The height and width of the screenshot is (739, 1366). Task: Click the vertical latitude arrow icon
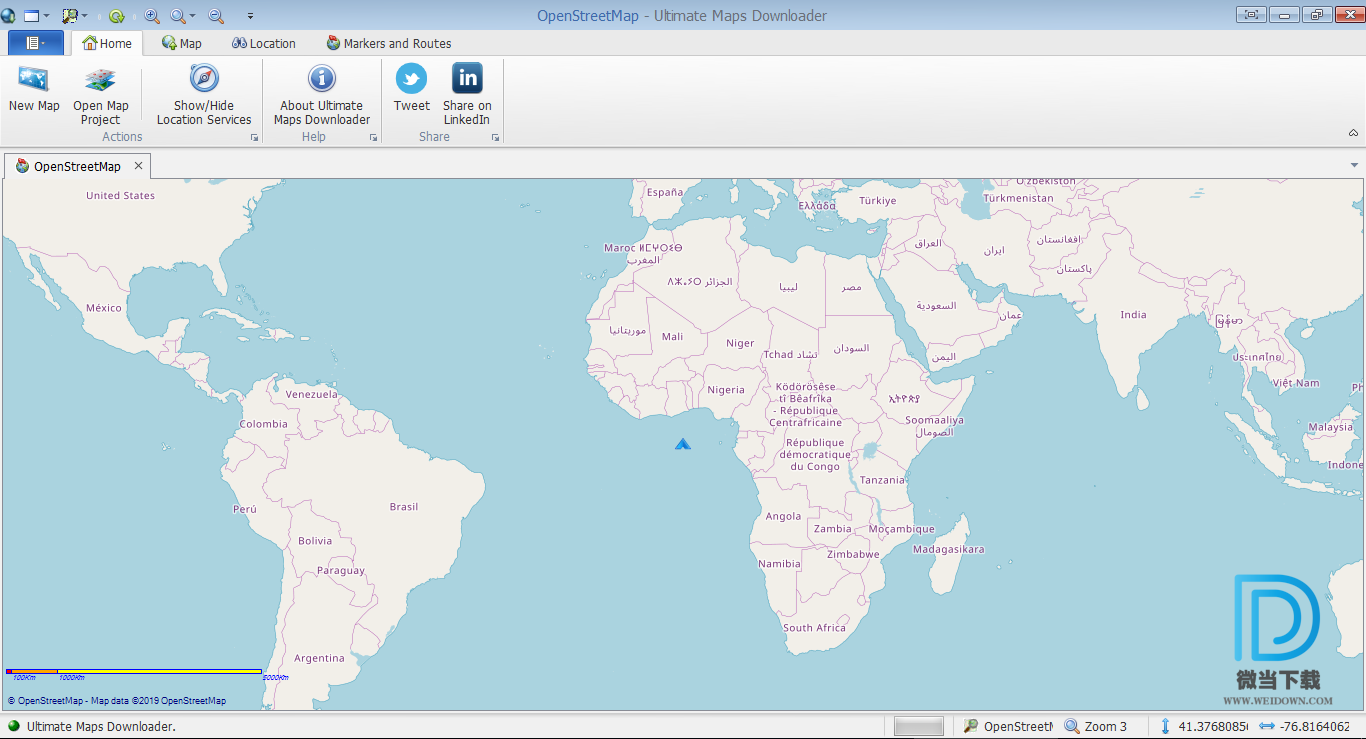(1165, 726)
